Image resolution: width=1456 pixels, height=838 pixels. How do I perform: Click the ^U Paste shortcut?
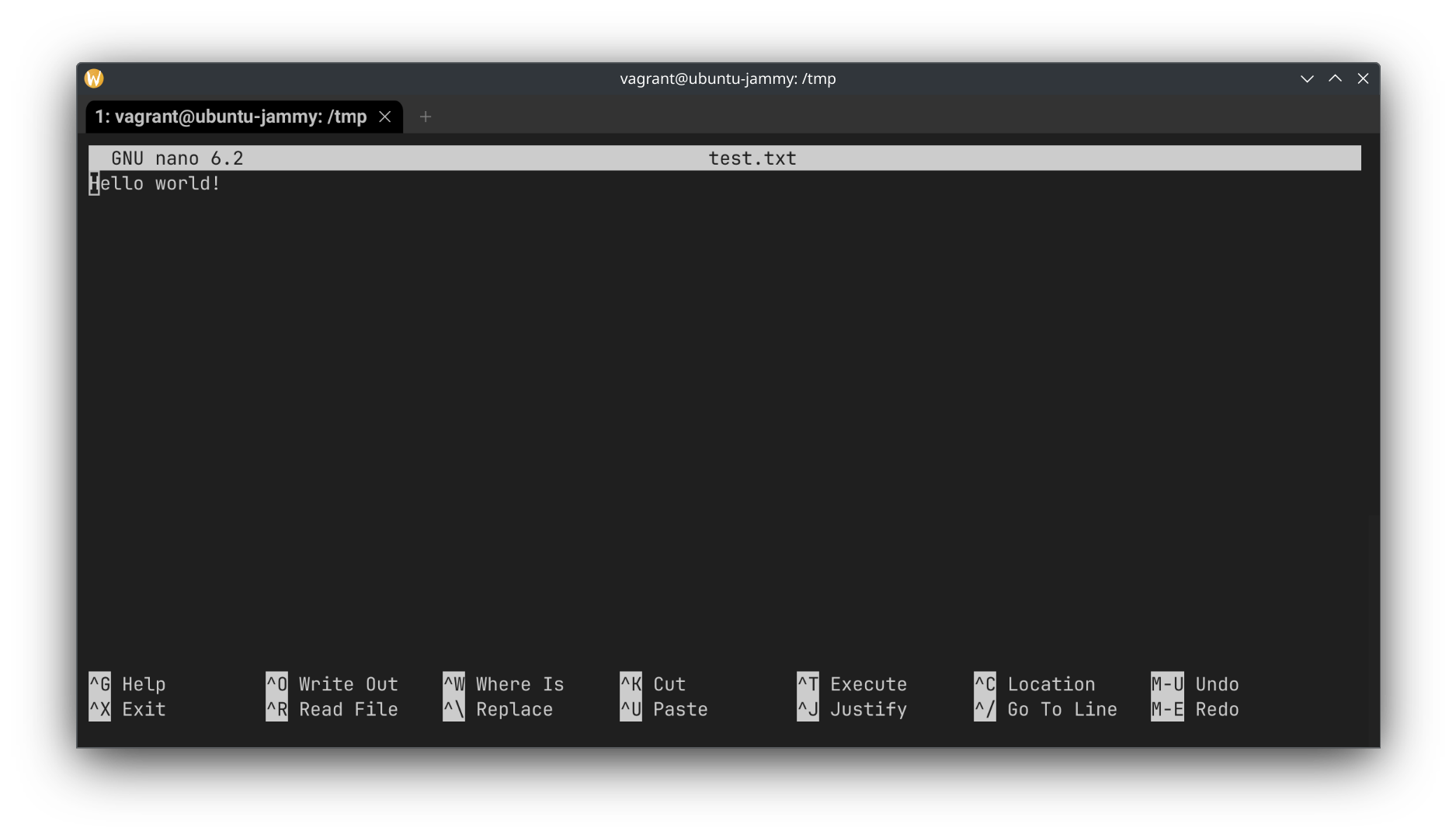[664, 709]
